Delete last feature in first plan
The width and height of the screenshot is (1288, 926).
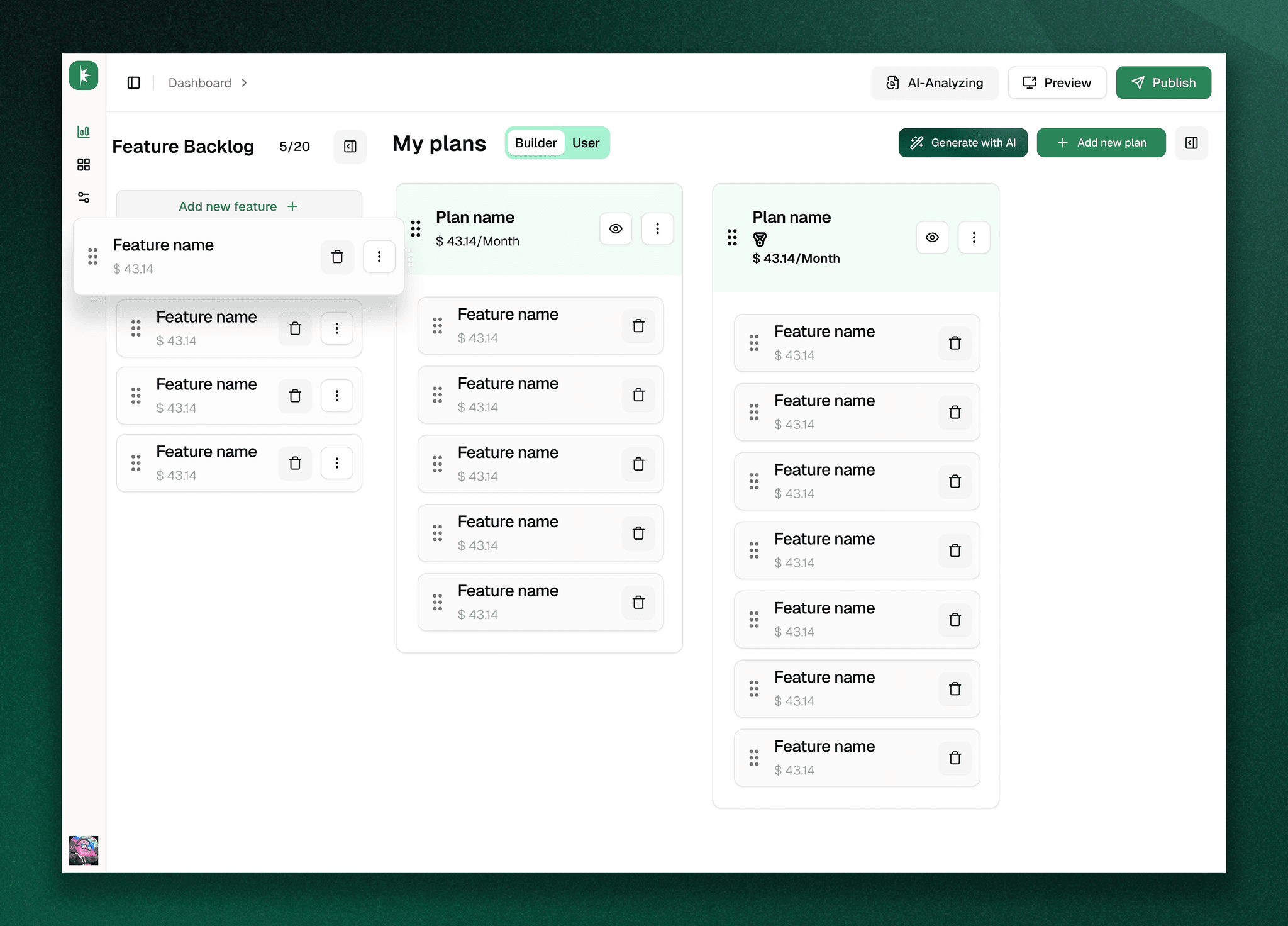click(x=638, y=603)
